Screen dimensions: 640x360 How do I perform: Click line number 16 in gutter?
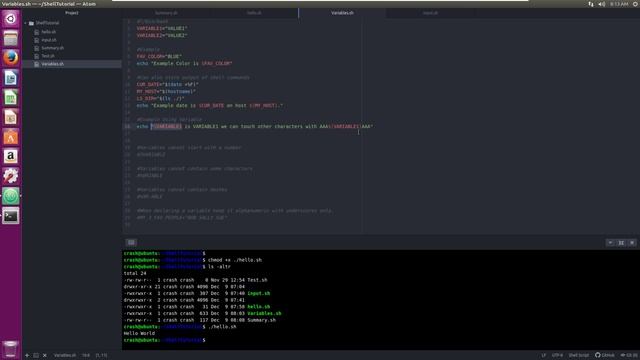[x=127, y=127]
